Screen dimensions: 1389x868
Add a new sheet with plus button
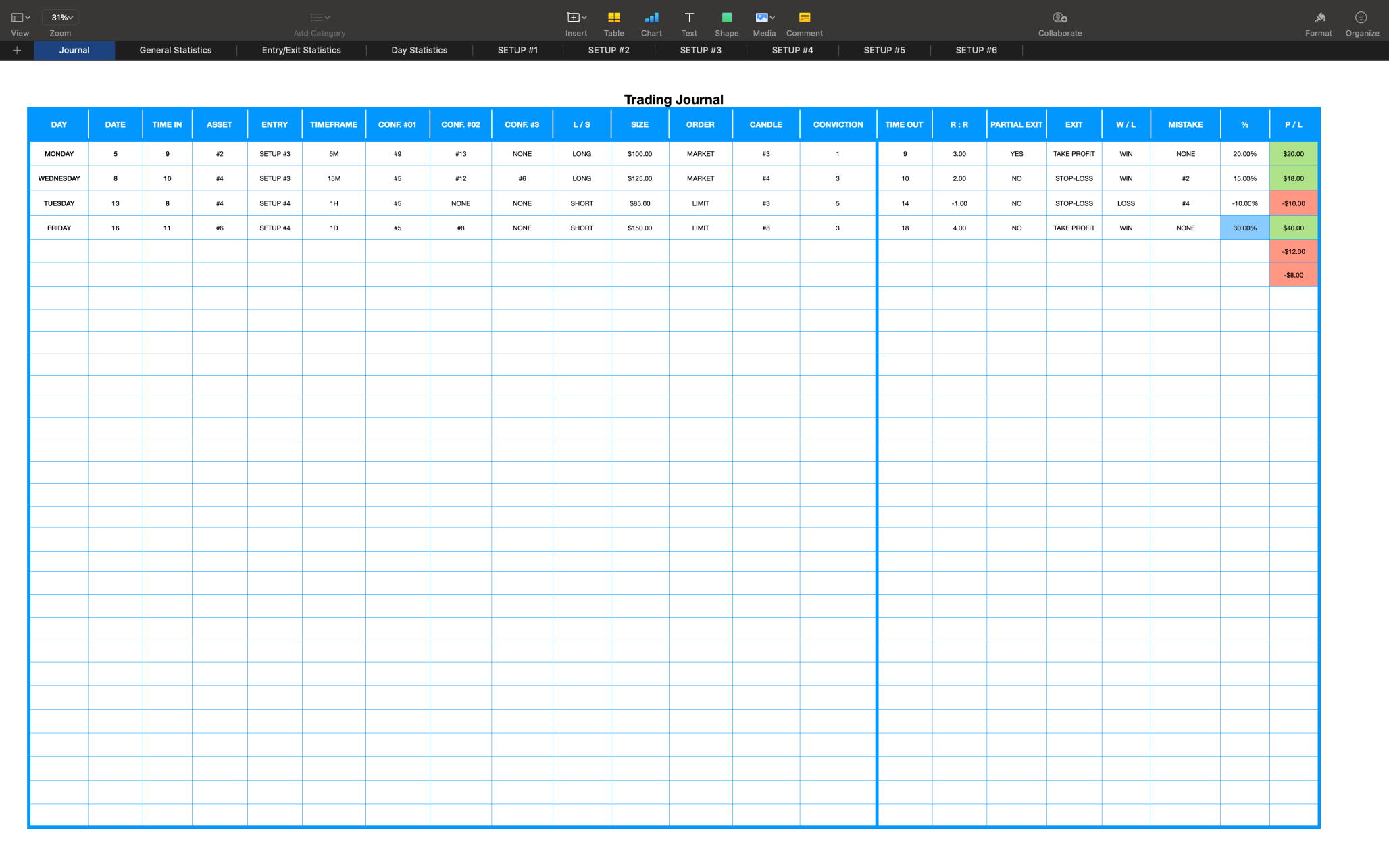(x=17, y=50)
